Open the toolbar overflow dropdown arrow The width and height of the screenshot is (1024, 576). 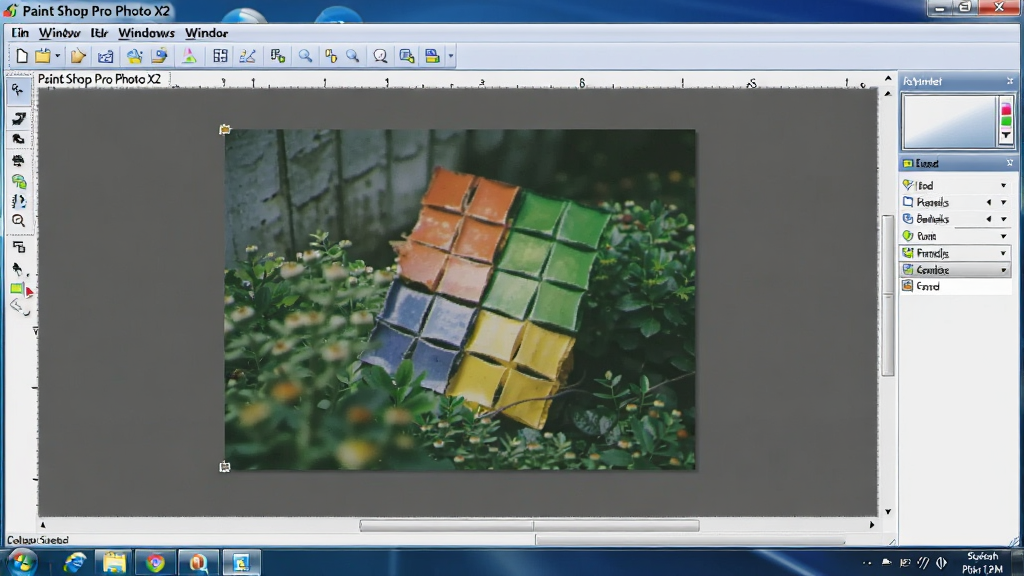pos(451,56)
